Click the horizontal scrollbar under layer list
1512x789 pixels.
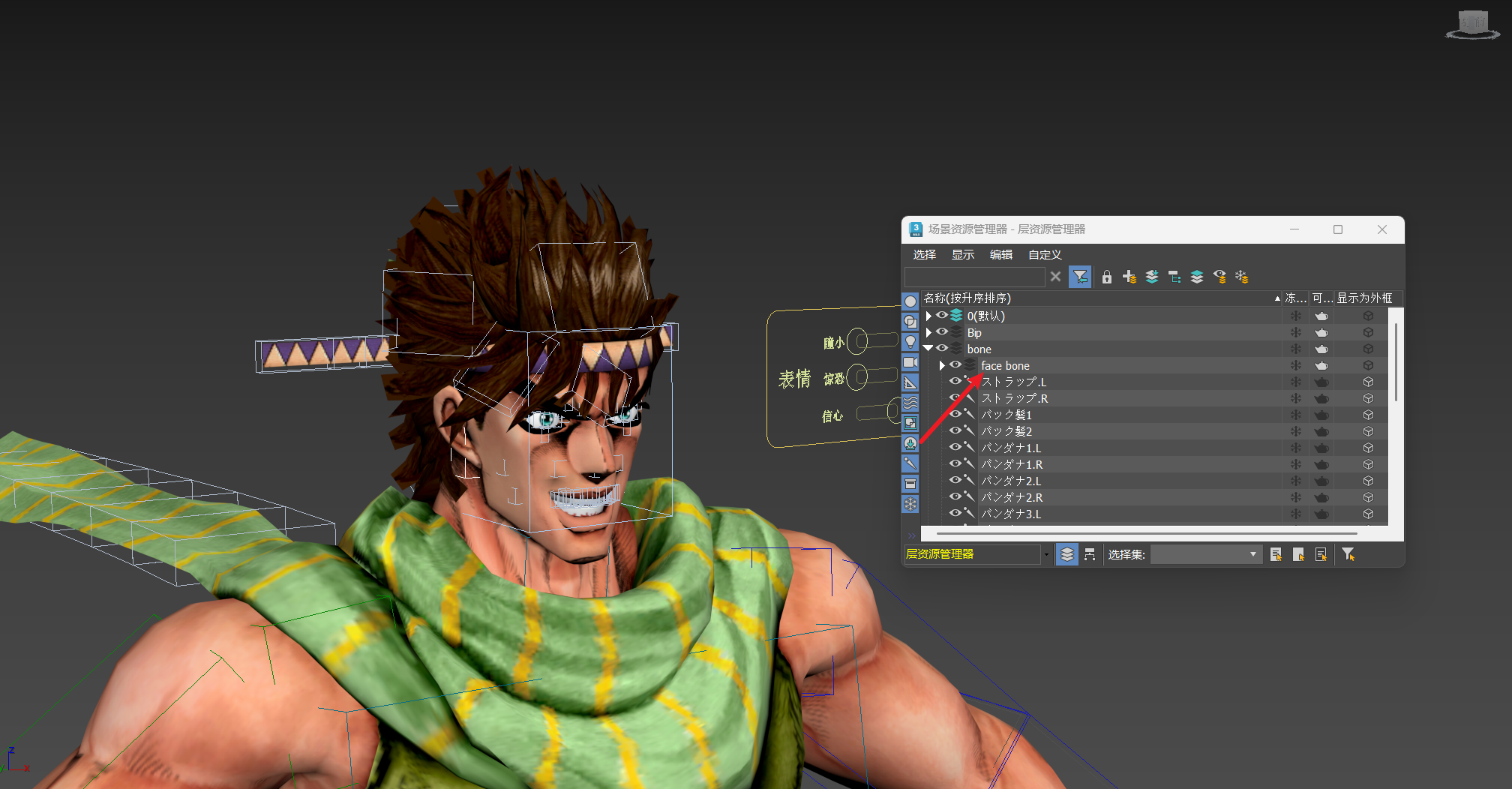[1146, 533]
